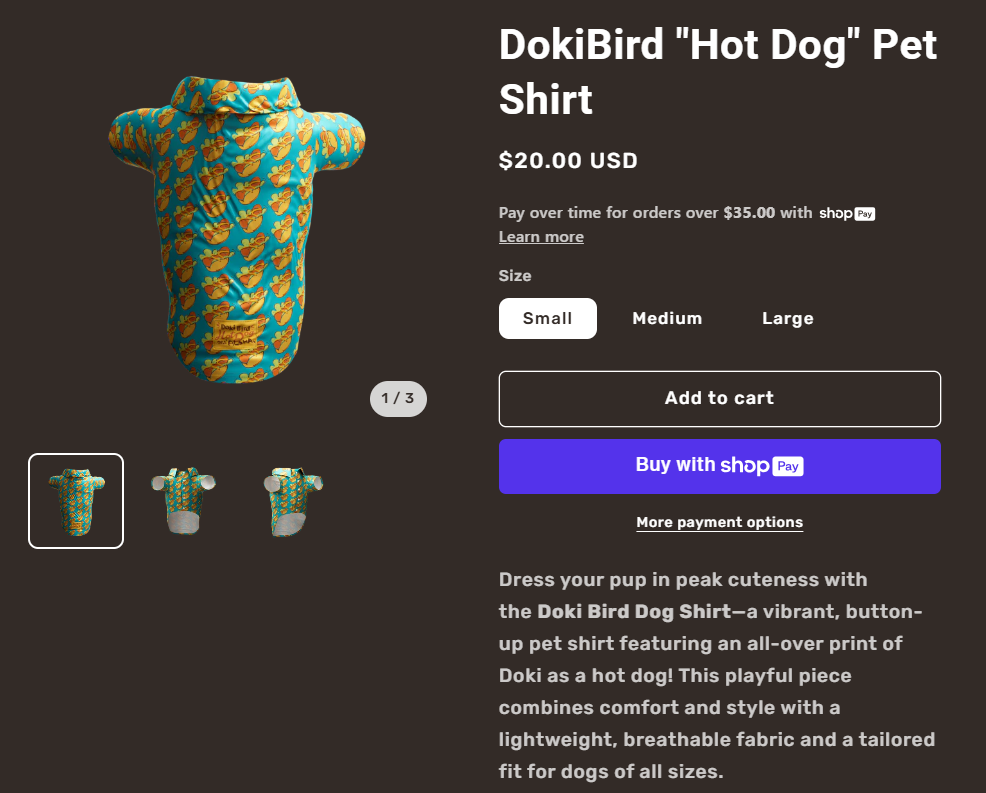The image size is (986, 793).
Task: Follow the Learn more link
Action: pyautogui.click(x=541, y=237)
